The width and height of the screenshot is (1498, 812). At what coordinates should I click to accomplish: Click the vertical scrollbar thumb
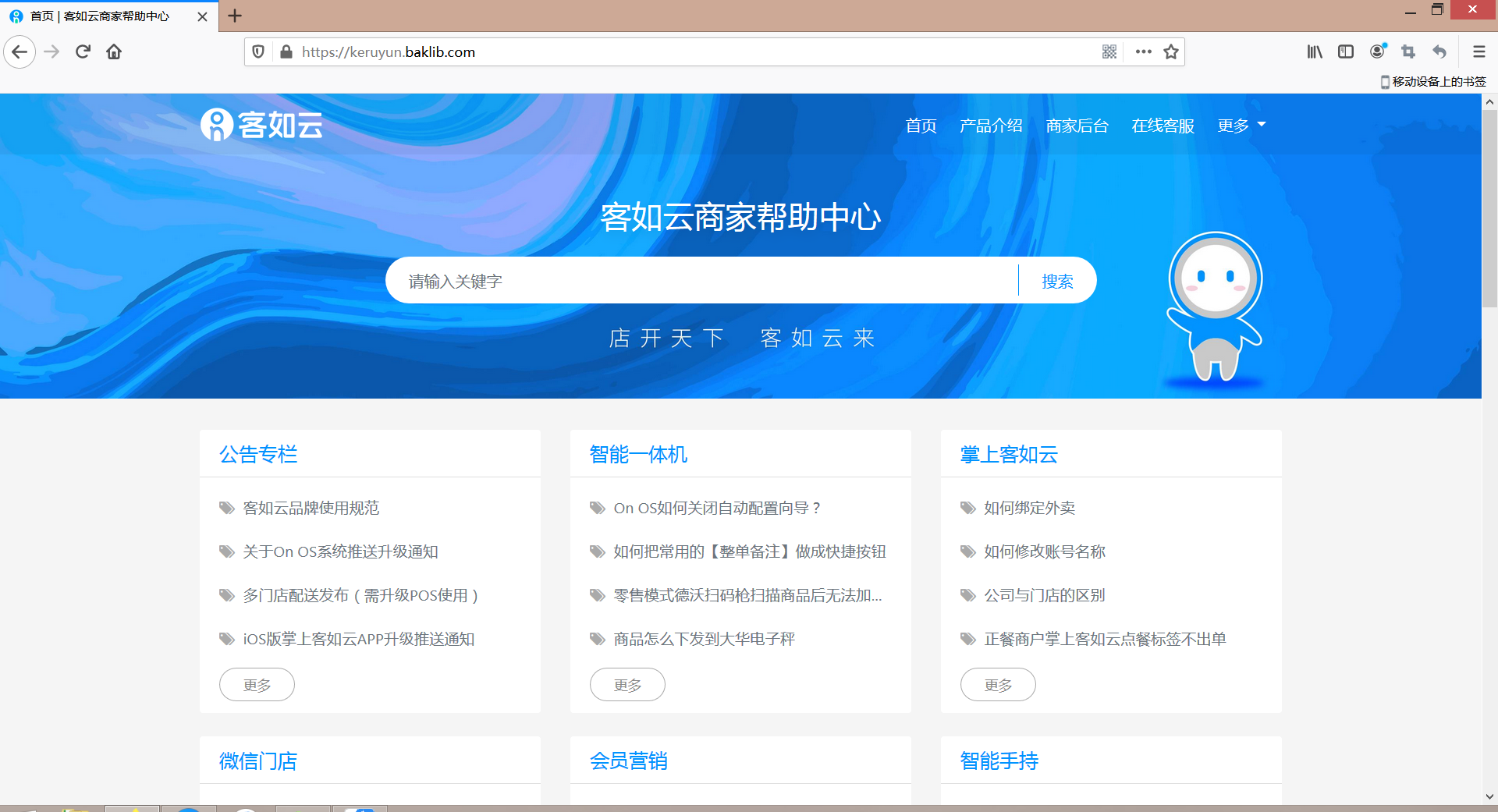point(1489,209)
